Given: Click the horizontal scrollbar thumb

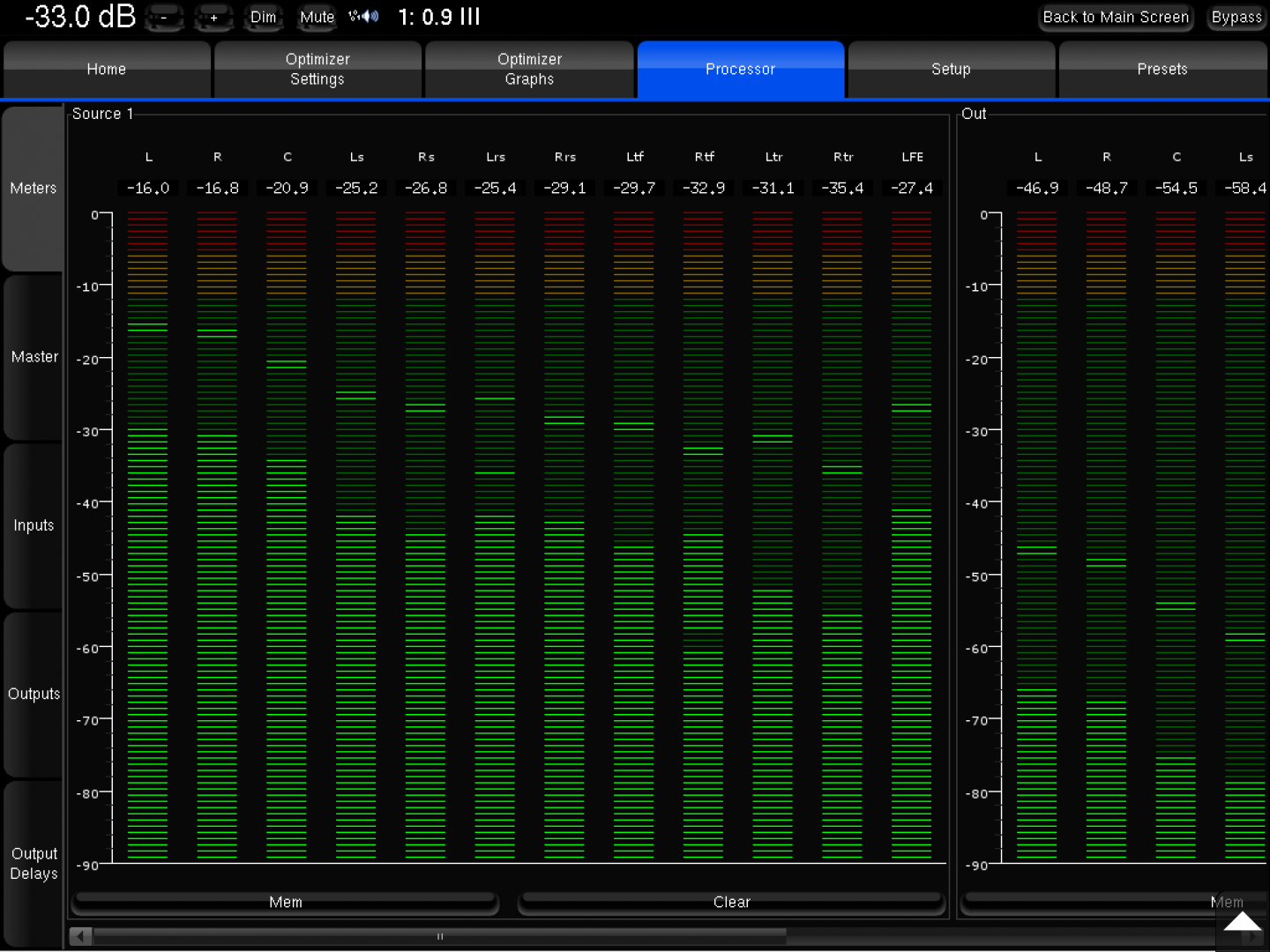Looking at the screenshot, I should click(x=439, y=936).
